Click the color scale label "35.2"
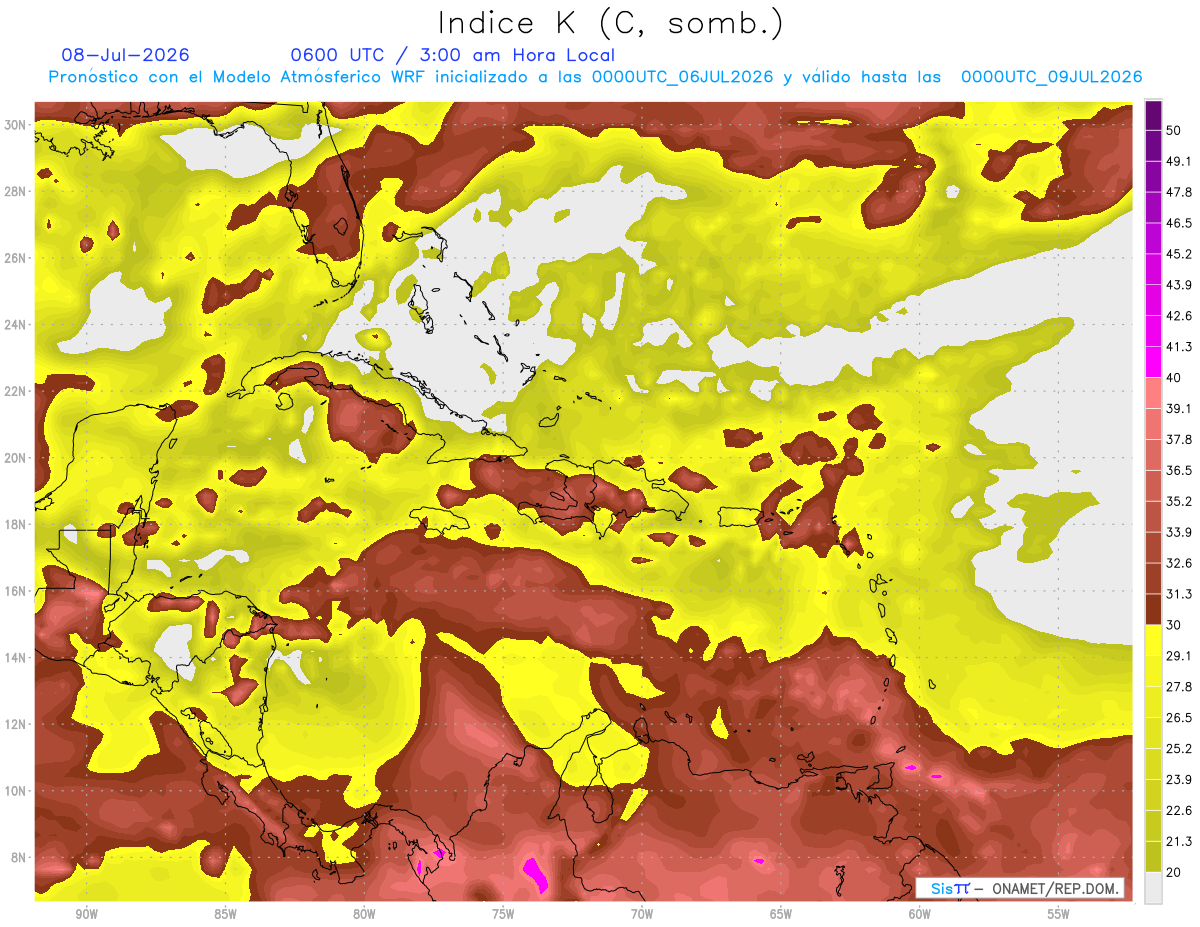Screen dimensions: 1200x927 pos(1179,502)
